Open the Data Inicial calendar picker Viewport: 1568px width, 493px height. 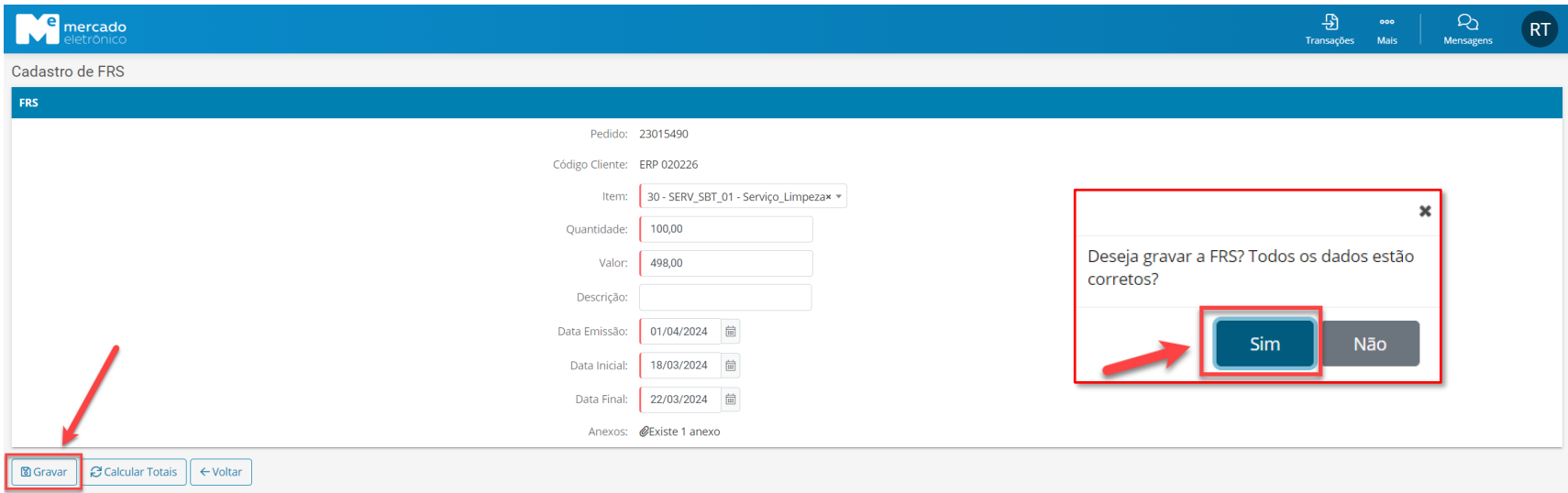[x=731, y=365]
